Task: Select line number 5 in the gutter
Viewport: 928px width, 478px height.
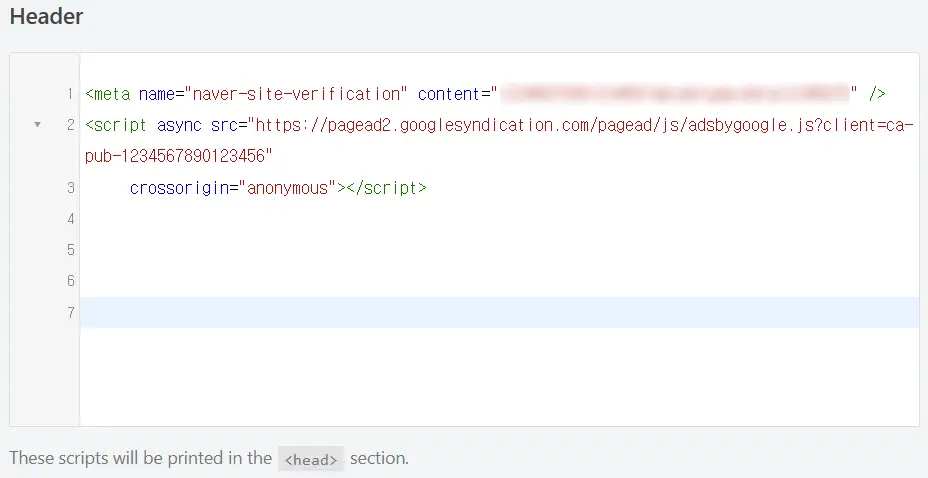Action: click(70, 250)
